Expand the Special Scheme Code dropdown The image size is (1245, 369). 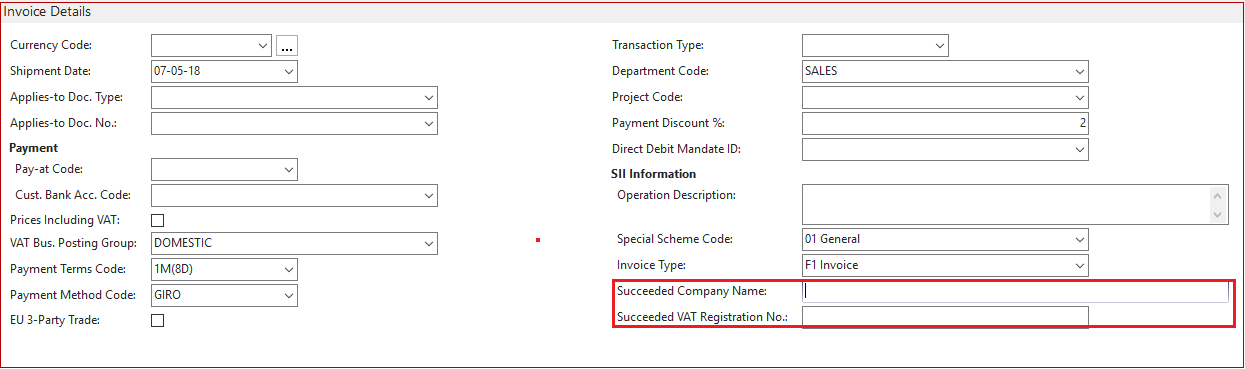pyautogui.click(x=1079, y=240)
